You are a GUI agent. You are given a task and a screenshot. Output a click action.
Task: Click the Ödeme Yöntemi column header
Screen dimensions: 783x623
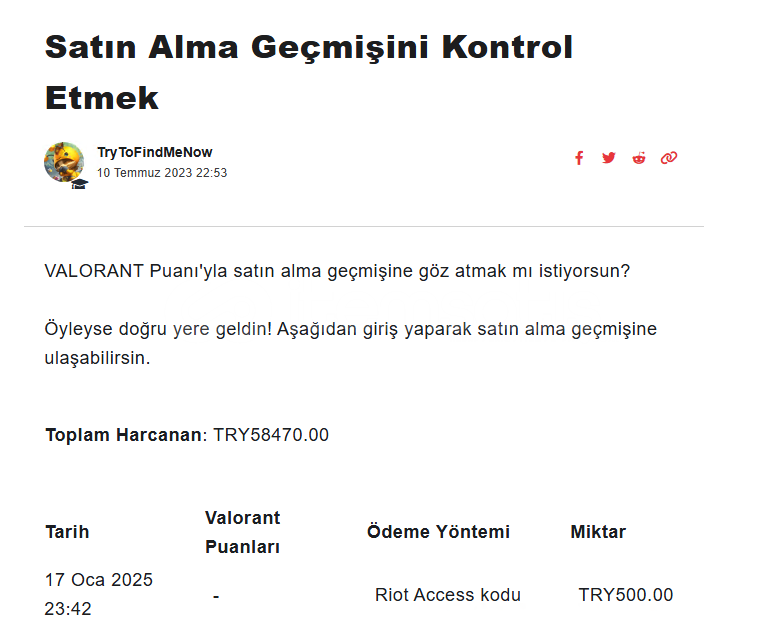pyautogui.click(x=438, y=532)
